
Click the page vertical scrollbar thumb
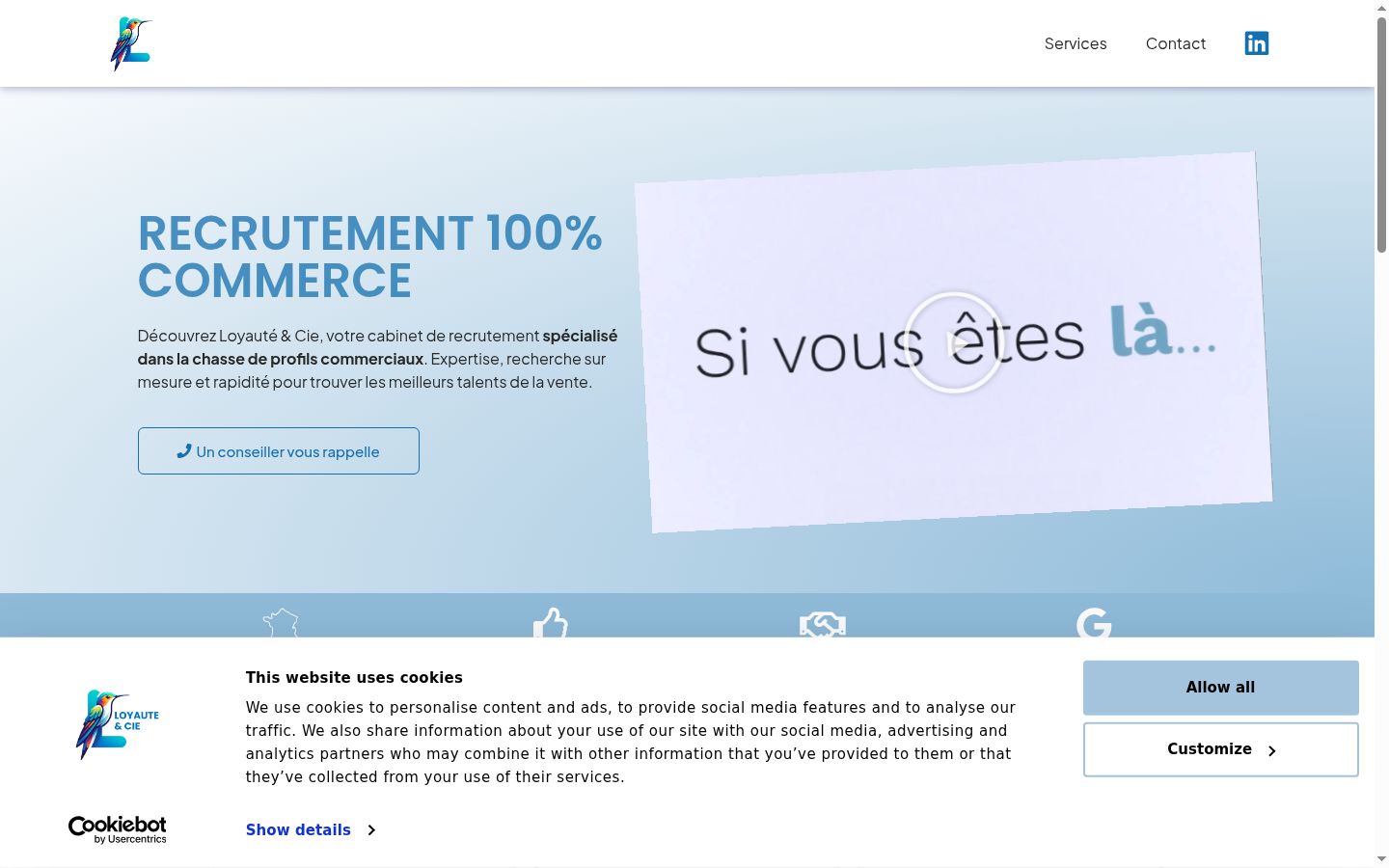point(1381,135)
